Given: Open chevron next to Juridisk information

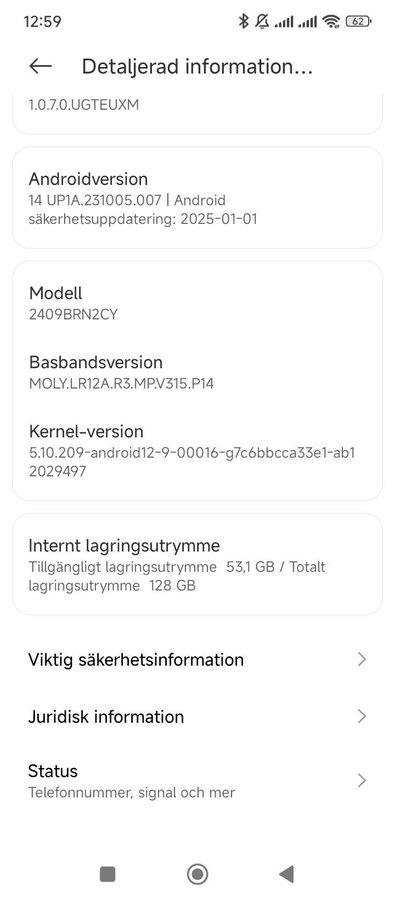Looking at the screenshot, I should tap(362, 716).
